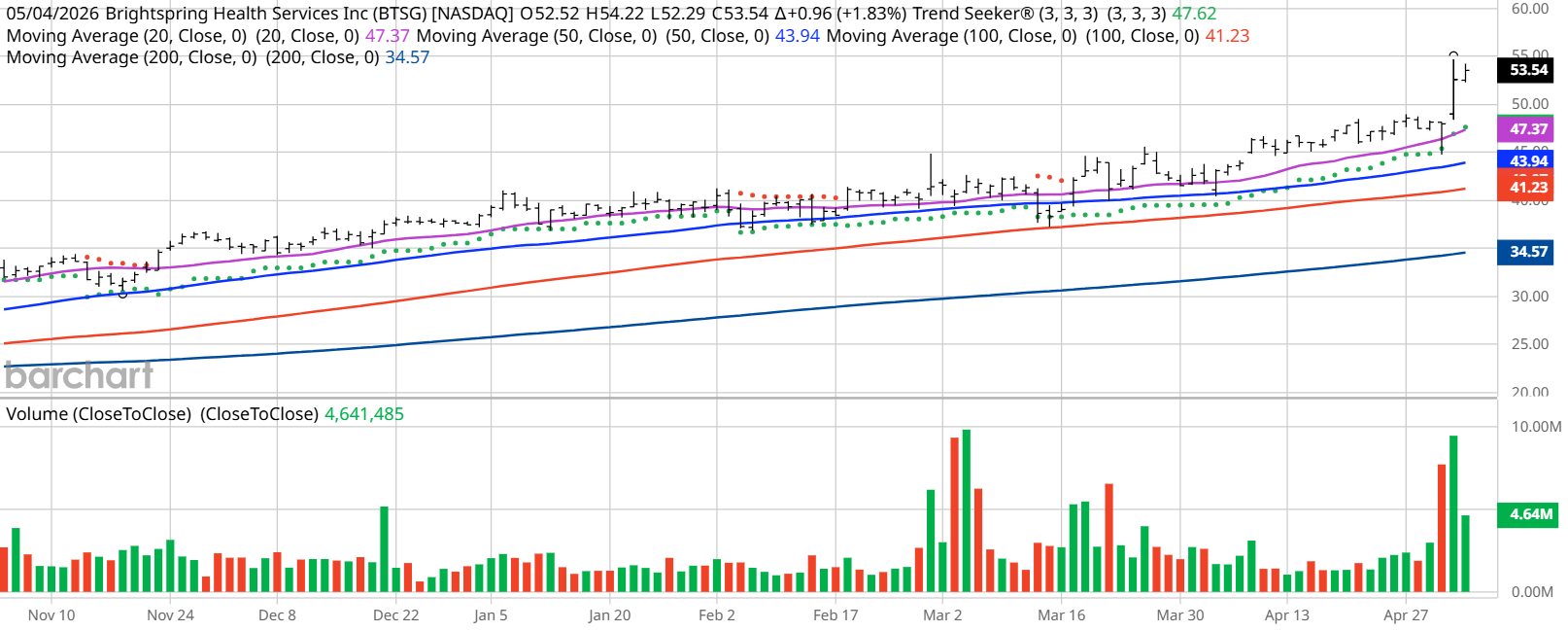Image resolution: width=1568 pixels, height=631 pixels.
Task: Click the Moving Average (200, Close, 0) label
Action: pos(132,57)
